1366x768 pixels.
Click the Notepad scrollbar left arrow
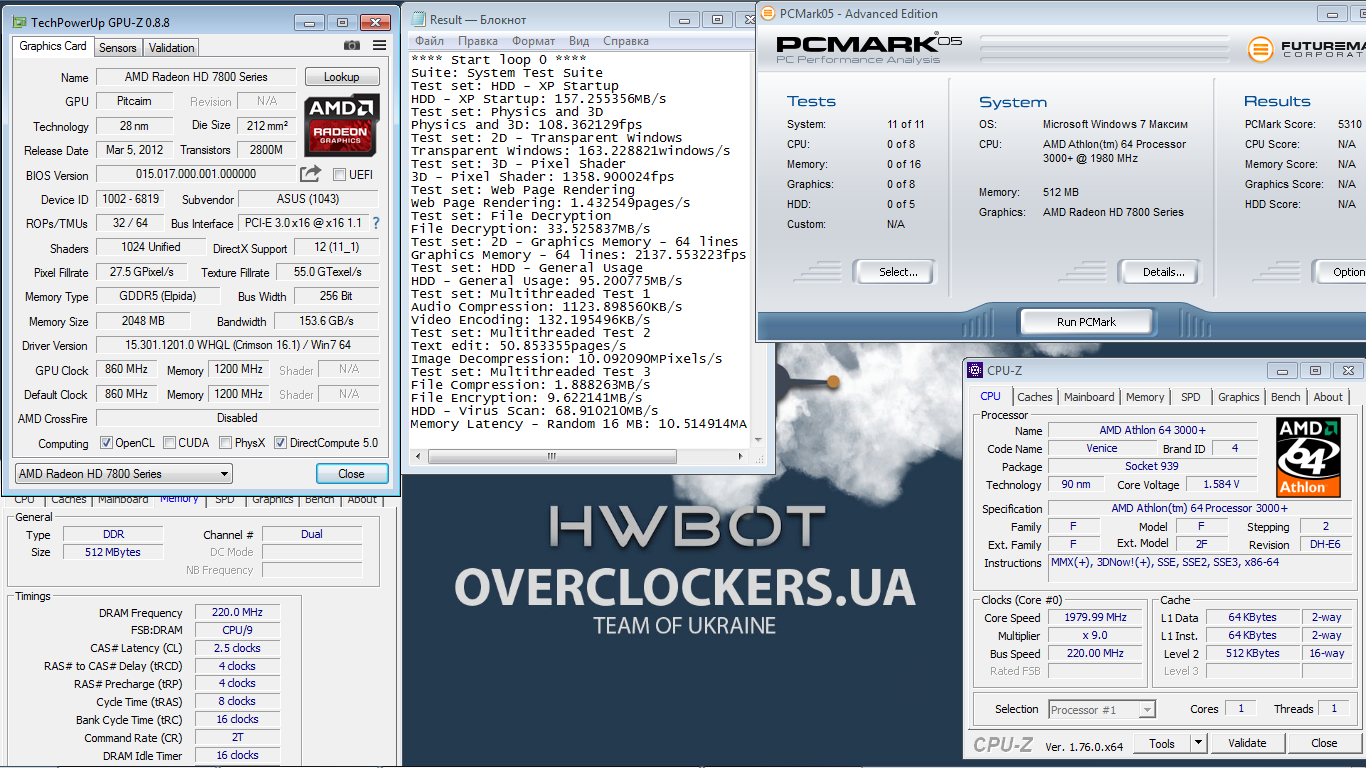pyautogui.click(x=416, y=457)
